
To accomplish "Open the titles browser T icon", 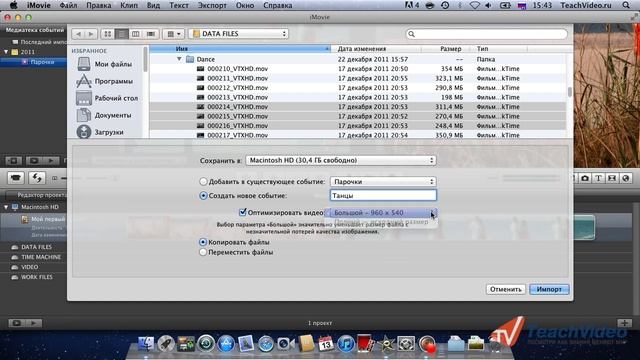I will [598, 178].
